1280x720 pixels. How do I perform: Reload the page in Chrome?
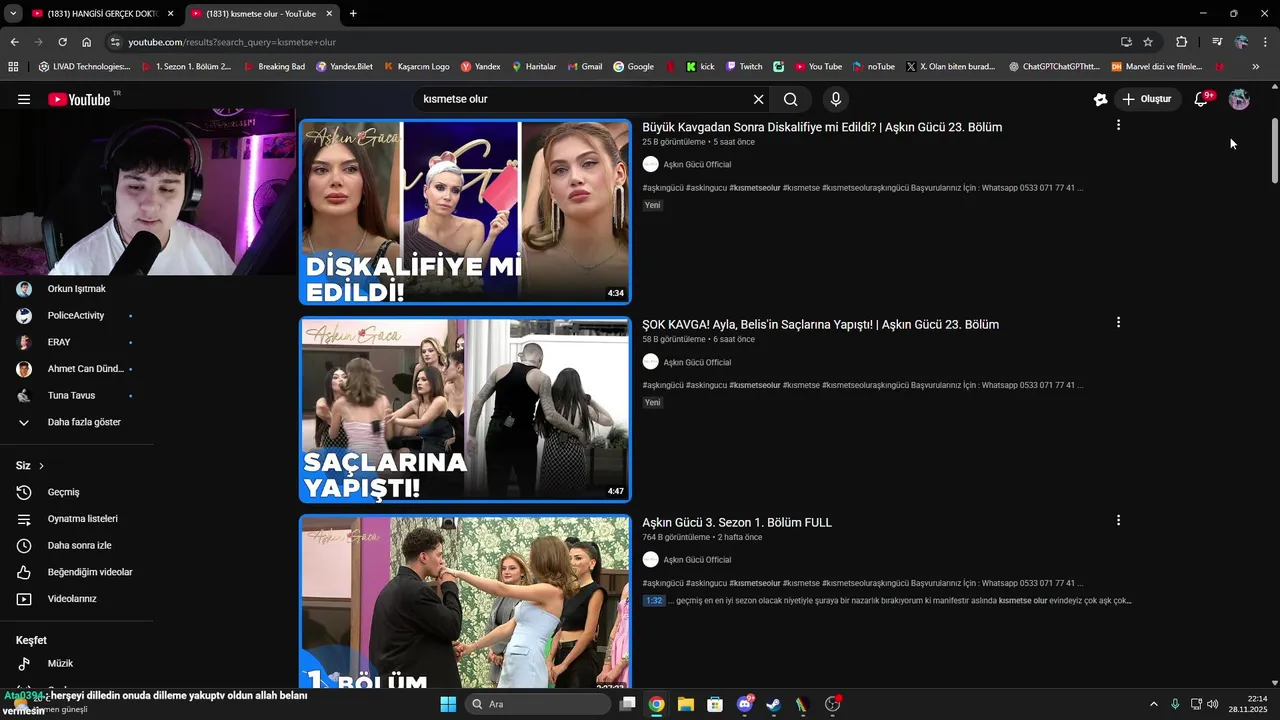(x=62, y=42)
